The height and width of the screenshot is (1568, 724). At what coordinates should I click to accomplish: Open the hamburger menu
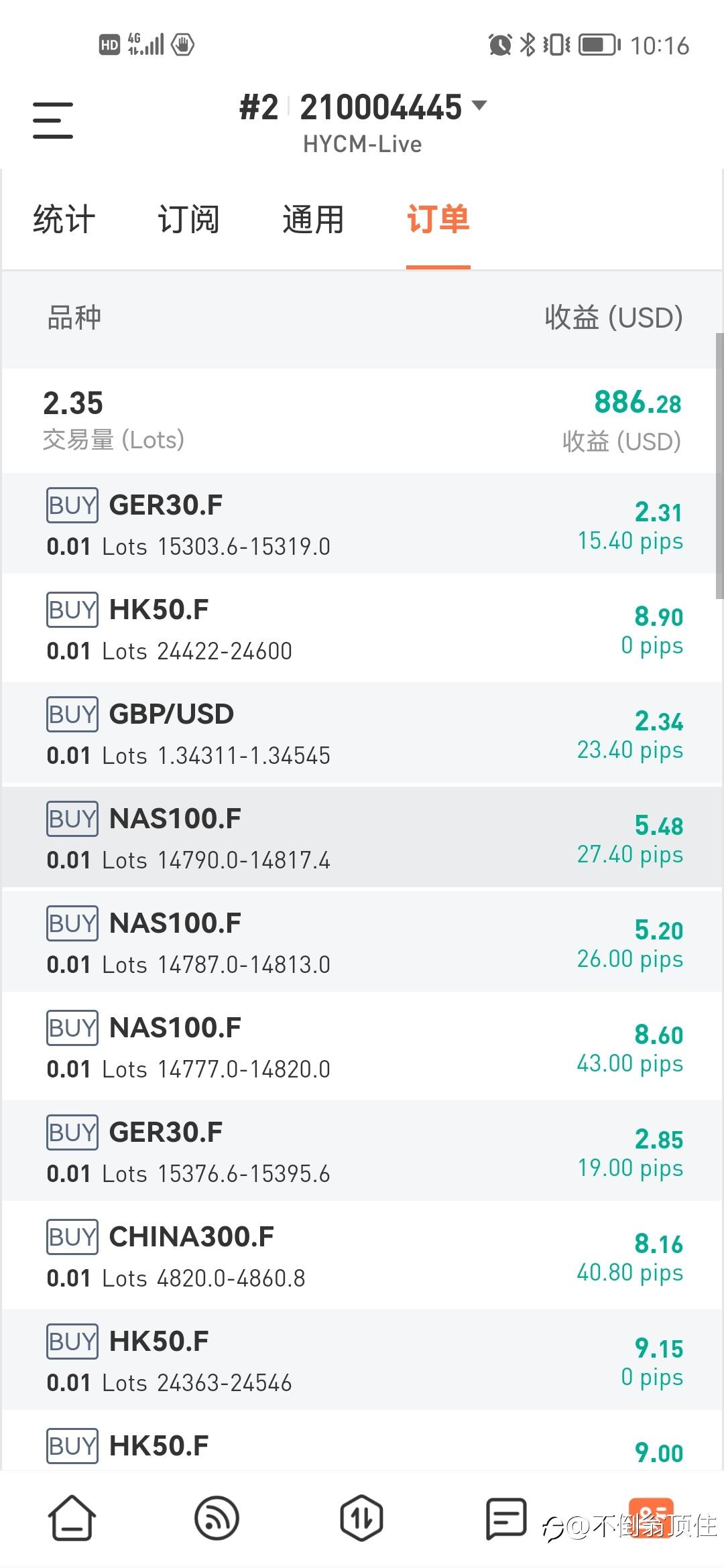pyautogui.click(x=53, y=121)
